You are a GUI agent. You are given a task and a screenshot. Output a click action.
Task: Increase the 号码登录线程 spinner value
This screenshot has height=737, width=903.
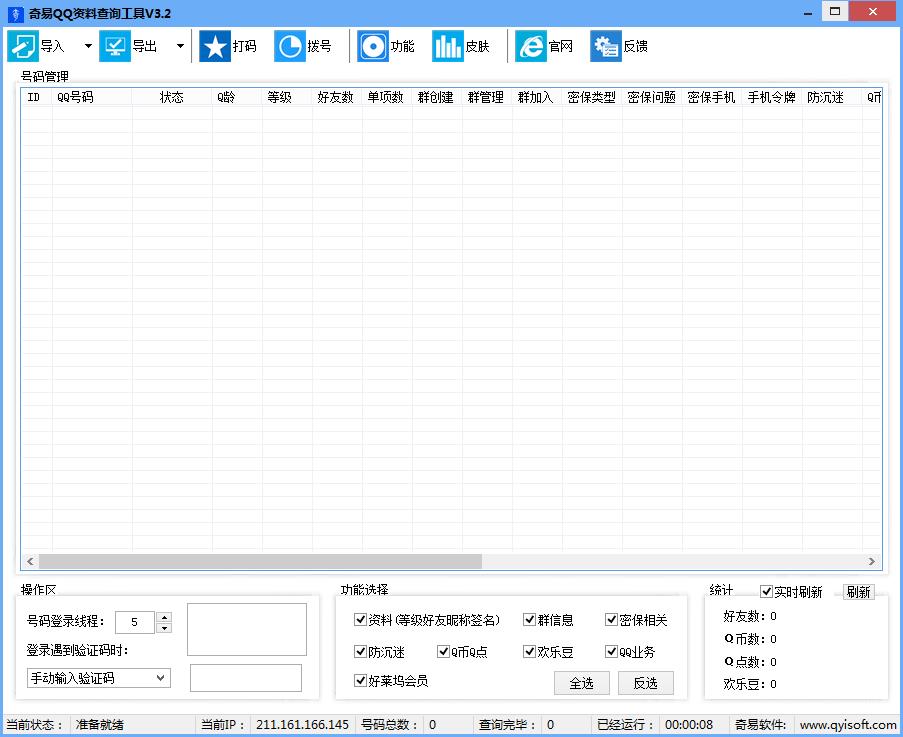click(x=164, y=617)
